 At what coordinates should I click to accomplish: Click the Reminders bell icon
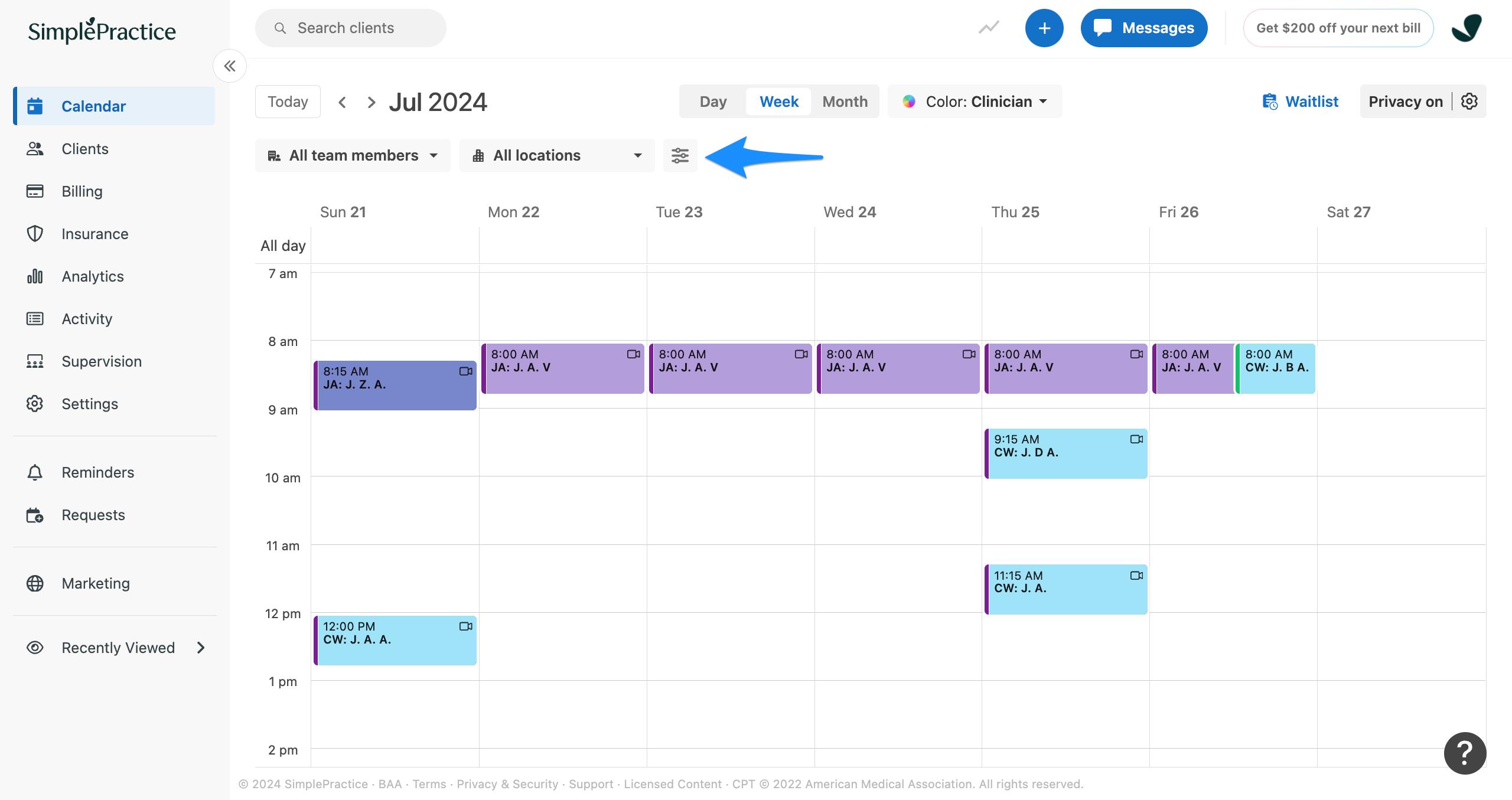(35, 472)
